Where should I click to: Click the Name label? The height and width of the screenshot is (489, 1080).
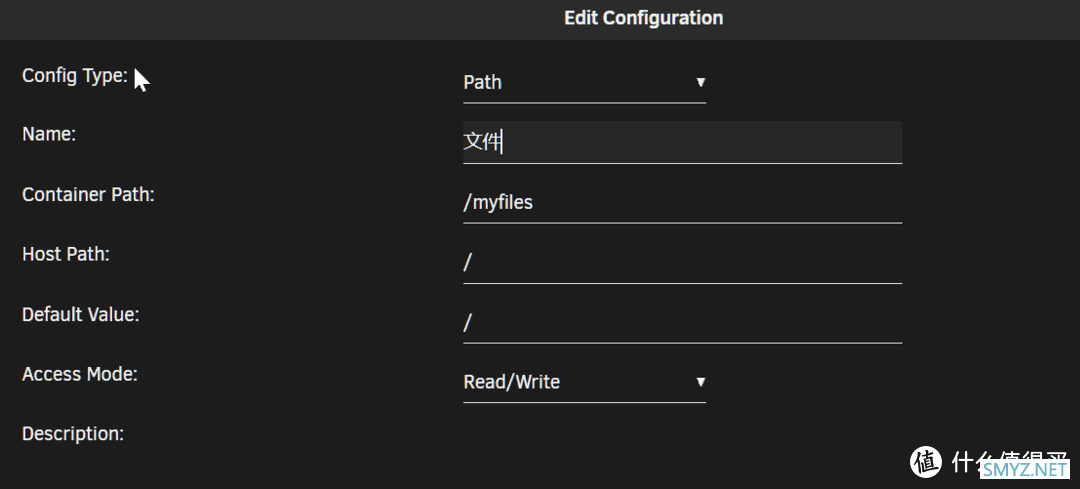49,134
